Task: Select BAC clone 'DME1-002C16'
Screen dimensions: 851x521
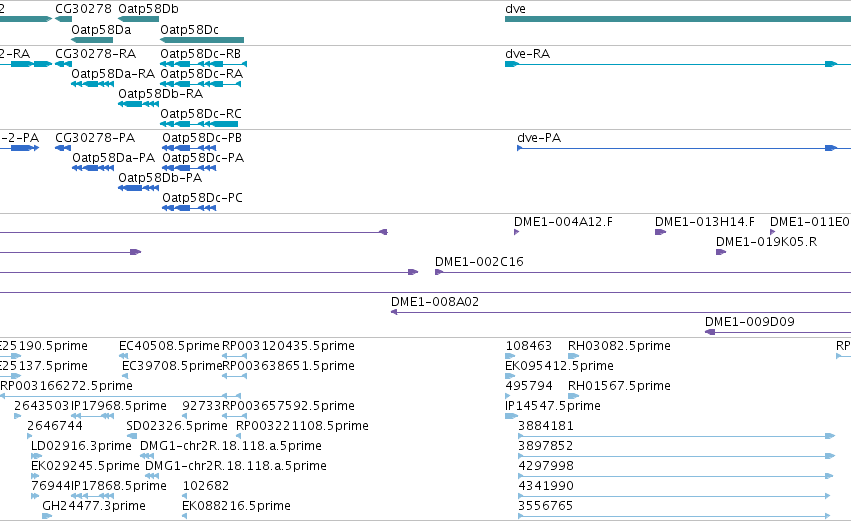Action: click(479, 262)
